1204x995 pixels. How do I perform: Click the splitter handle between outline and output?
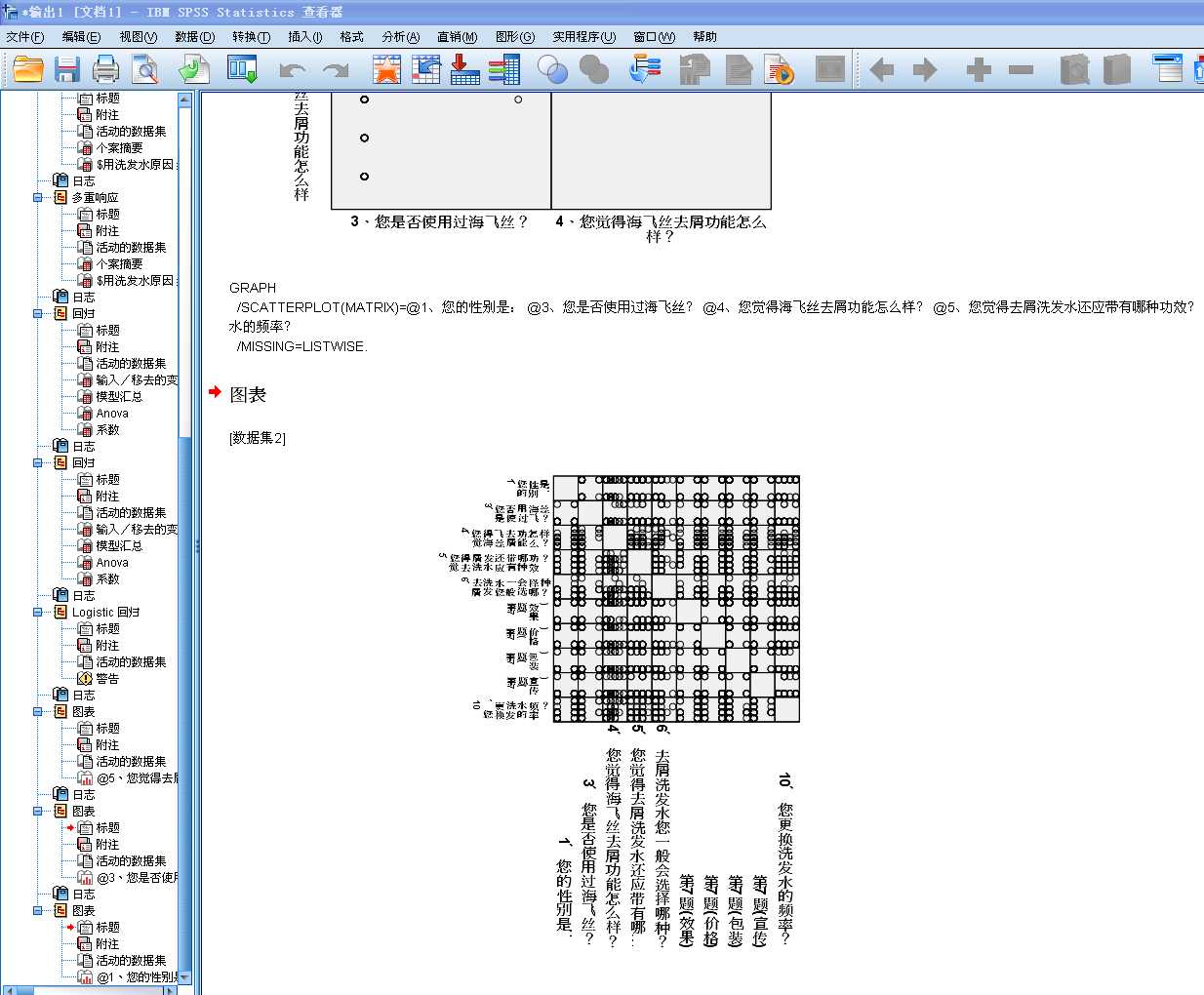pos(197,545)
